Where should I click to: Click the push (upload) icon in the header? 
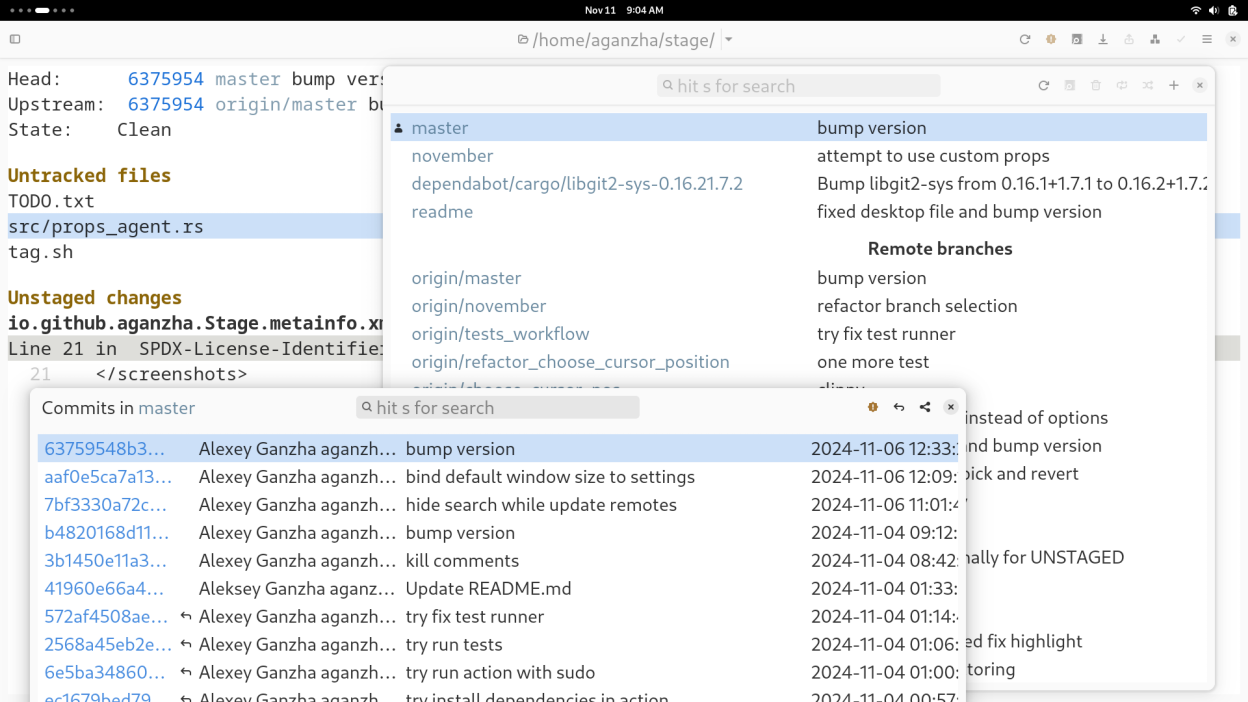[1129, 40]
